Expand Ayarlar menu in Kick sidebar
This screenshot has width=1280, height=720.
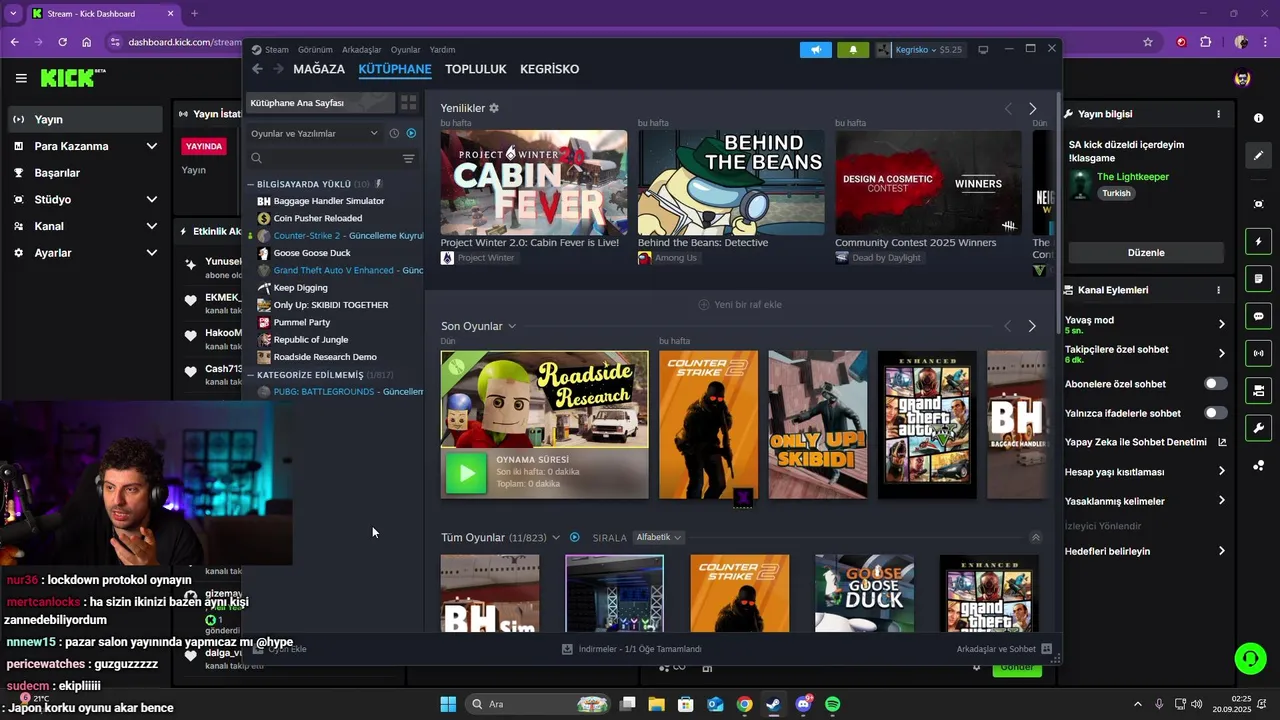point(151,253)
